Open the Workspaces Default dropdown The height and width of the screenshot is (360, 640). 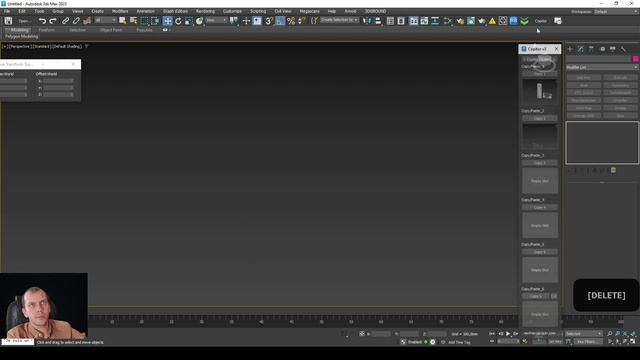point(615,11)
